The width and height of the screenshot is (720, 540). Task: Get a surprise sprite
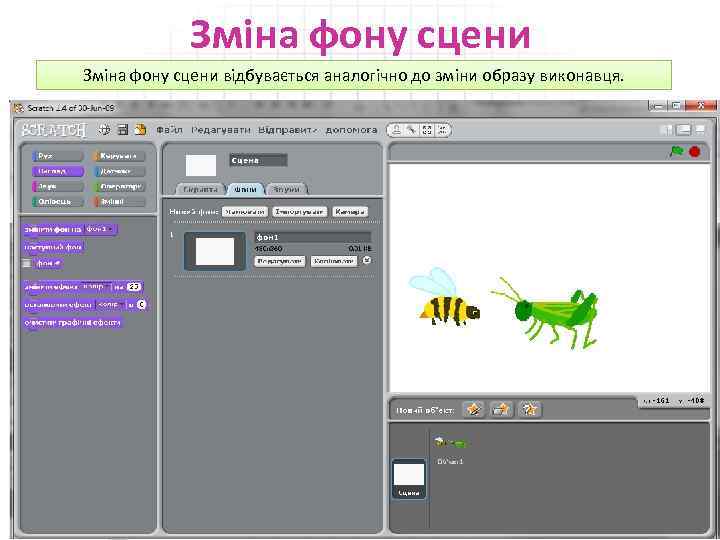coord(529,409)
